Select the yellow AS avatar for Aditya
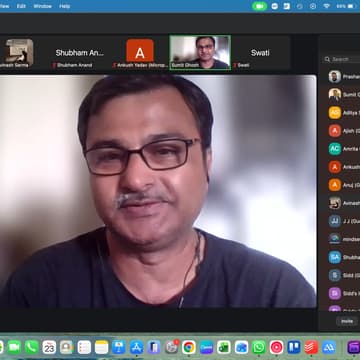 click(335, 113)
